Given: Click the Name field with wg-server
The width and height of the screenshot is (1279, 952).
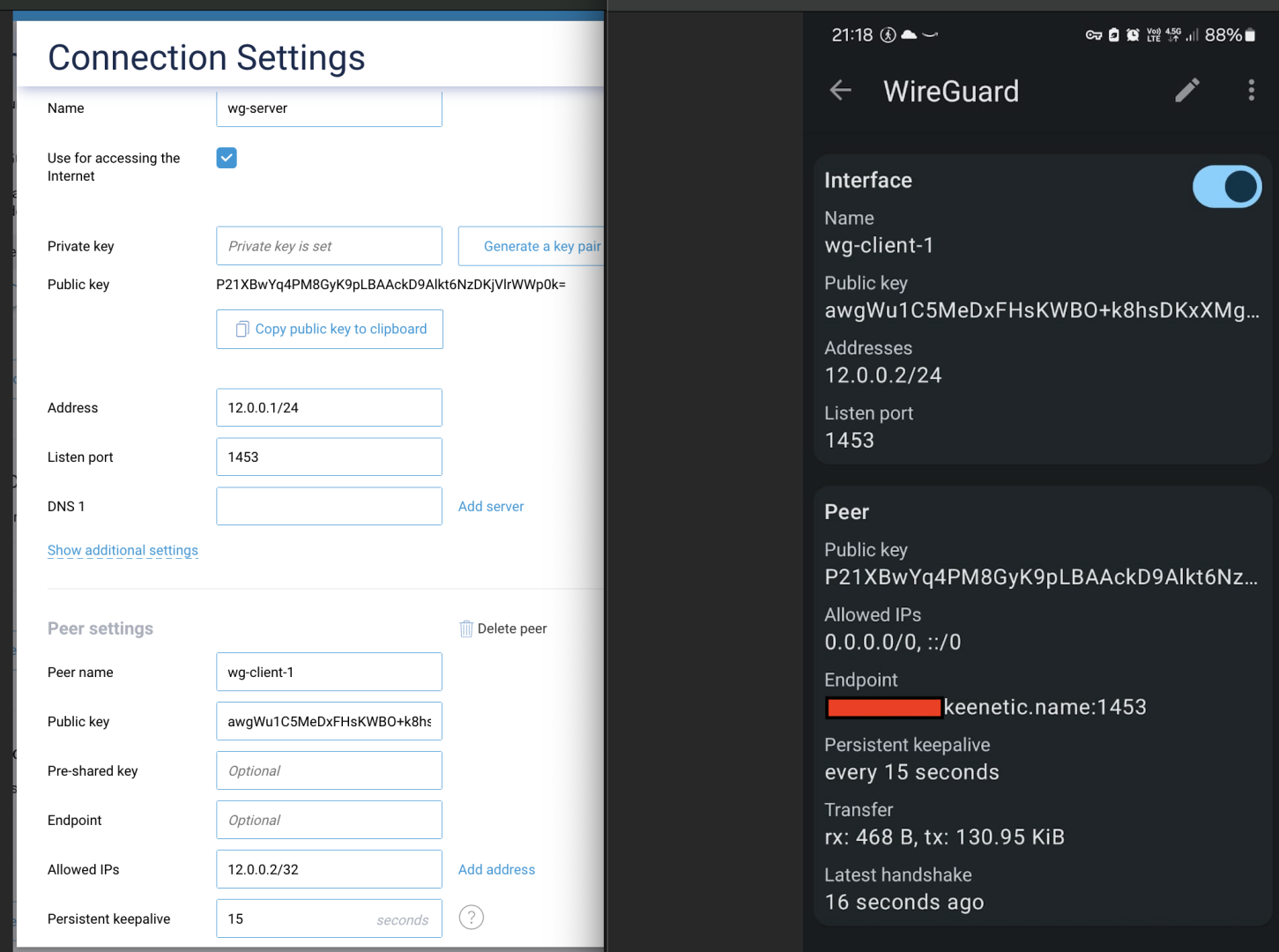Looking at the screenshot, I should (x=329, y=108).
